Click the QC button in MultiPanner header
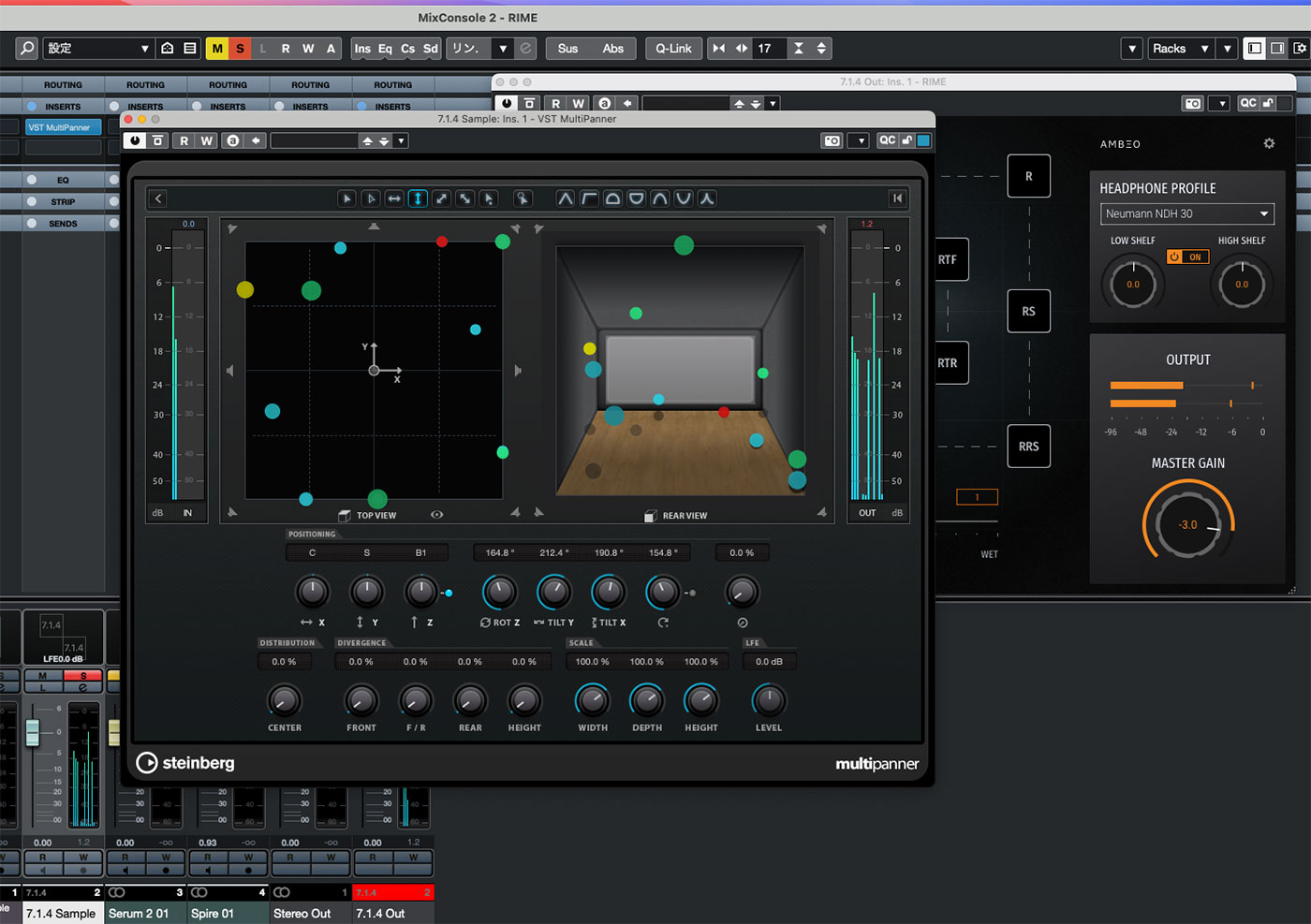 pos(887,140)
